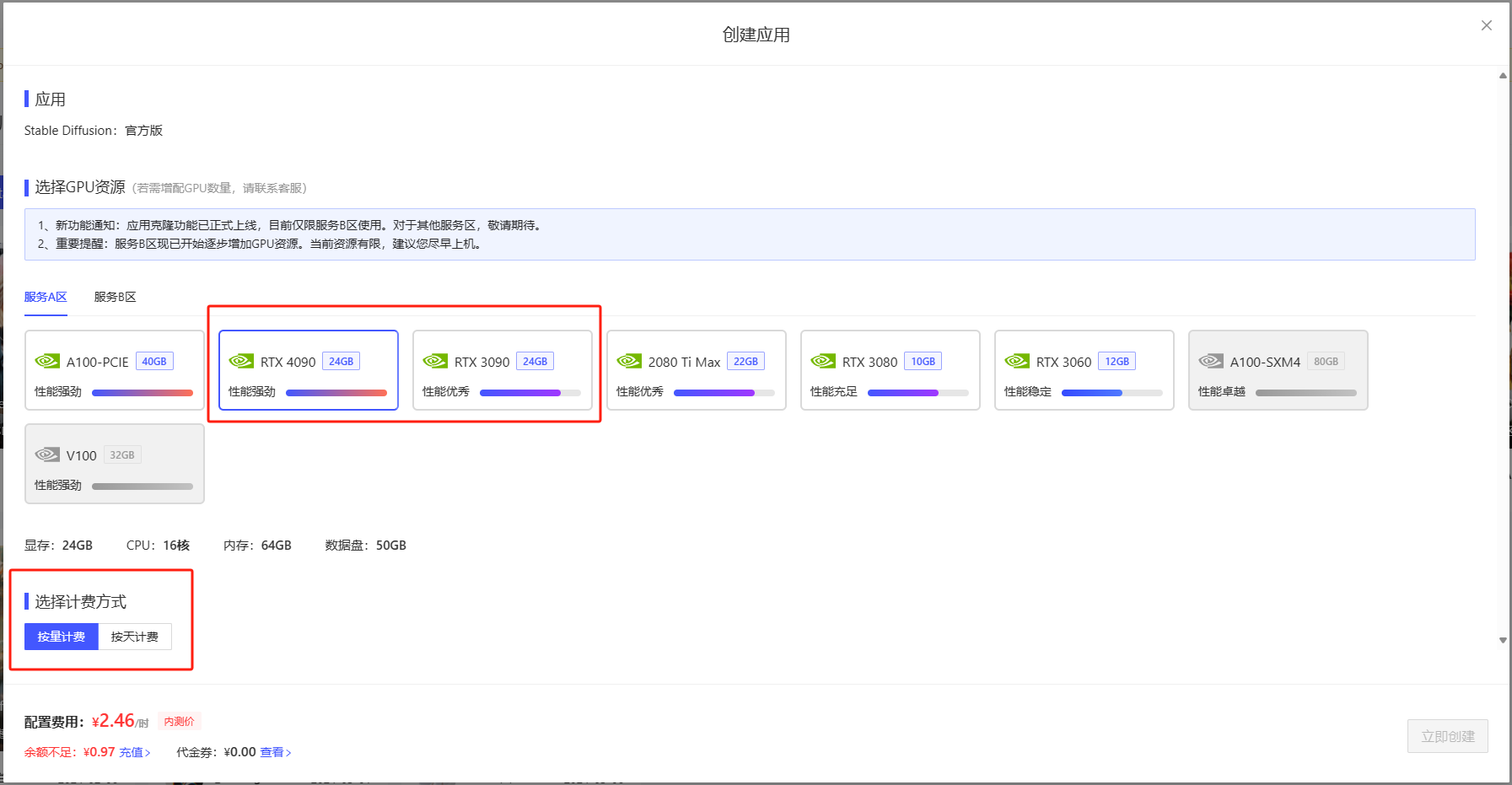Select the A100-PCIE GPU label
1512x785 pixels.
click(98, 362)
